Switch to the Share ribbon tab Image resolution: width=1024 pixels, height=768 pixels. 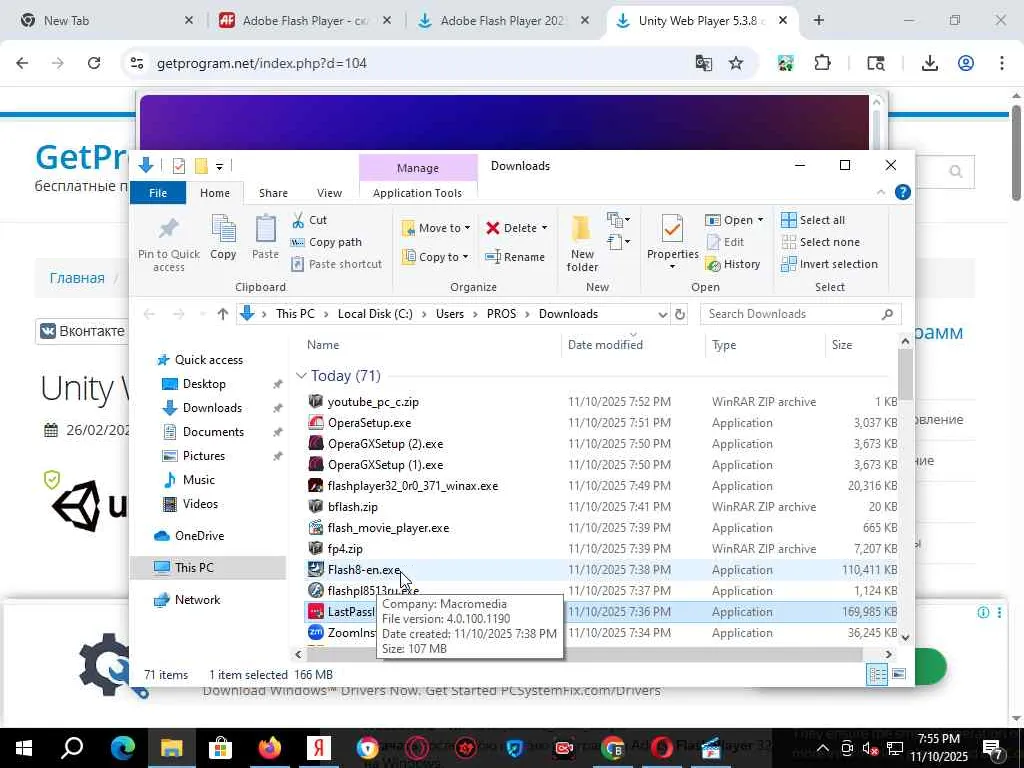pyautogui.click(x=273, y=193)
